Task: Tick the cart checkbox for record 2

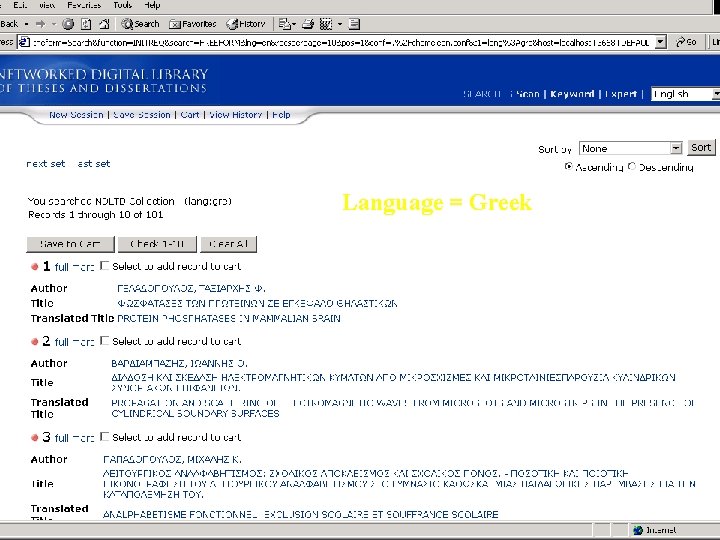Action: pos(105,340)
